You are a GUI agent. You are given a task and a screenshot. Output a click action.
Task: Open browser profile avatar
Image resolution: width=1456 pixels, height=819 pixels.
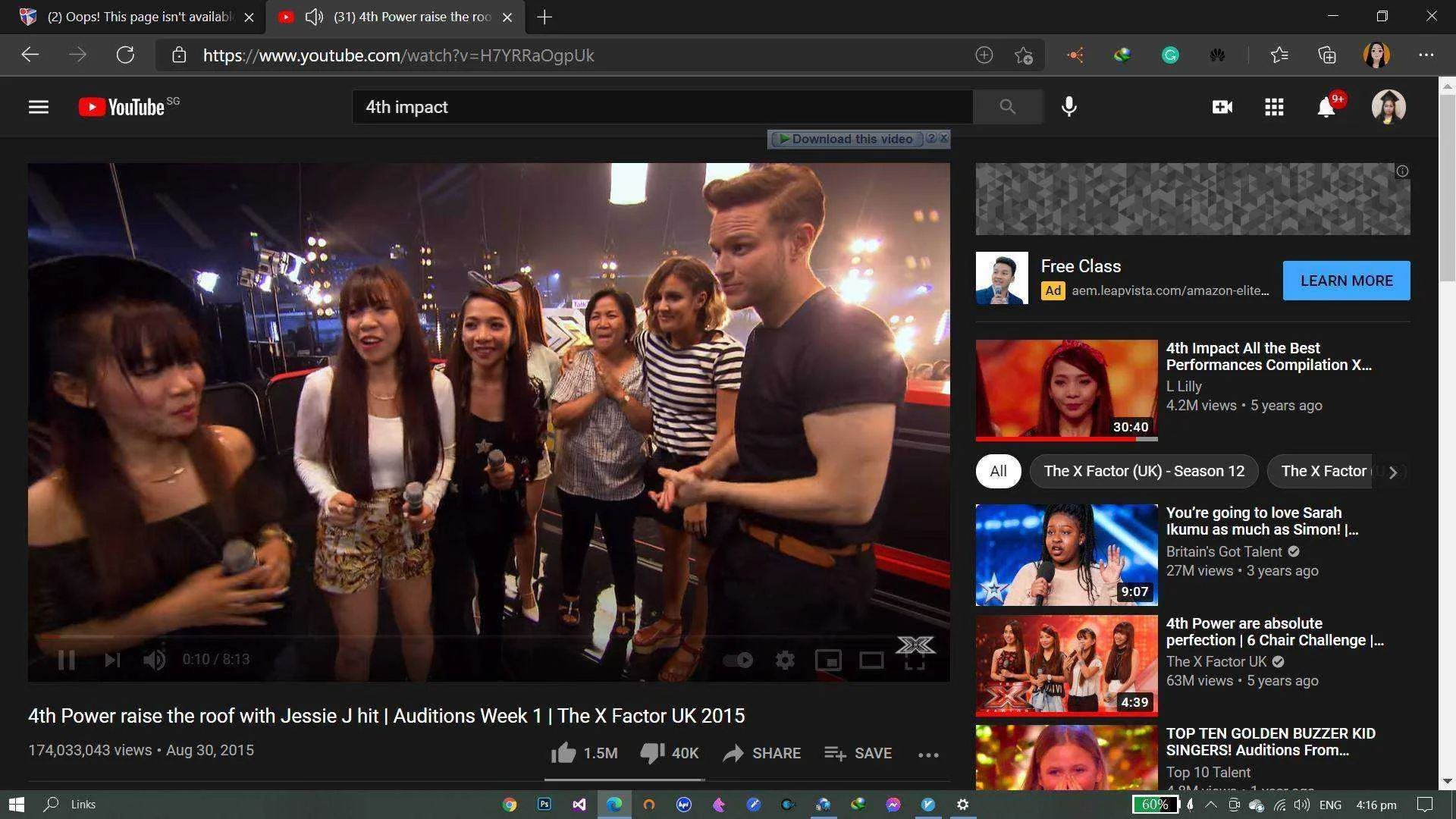1376,55
